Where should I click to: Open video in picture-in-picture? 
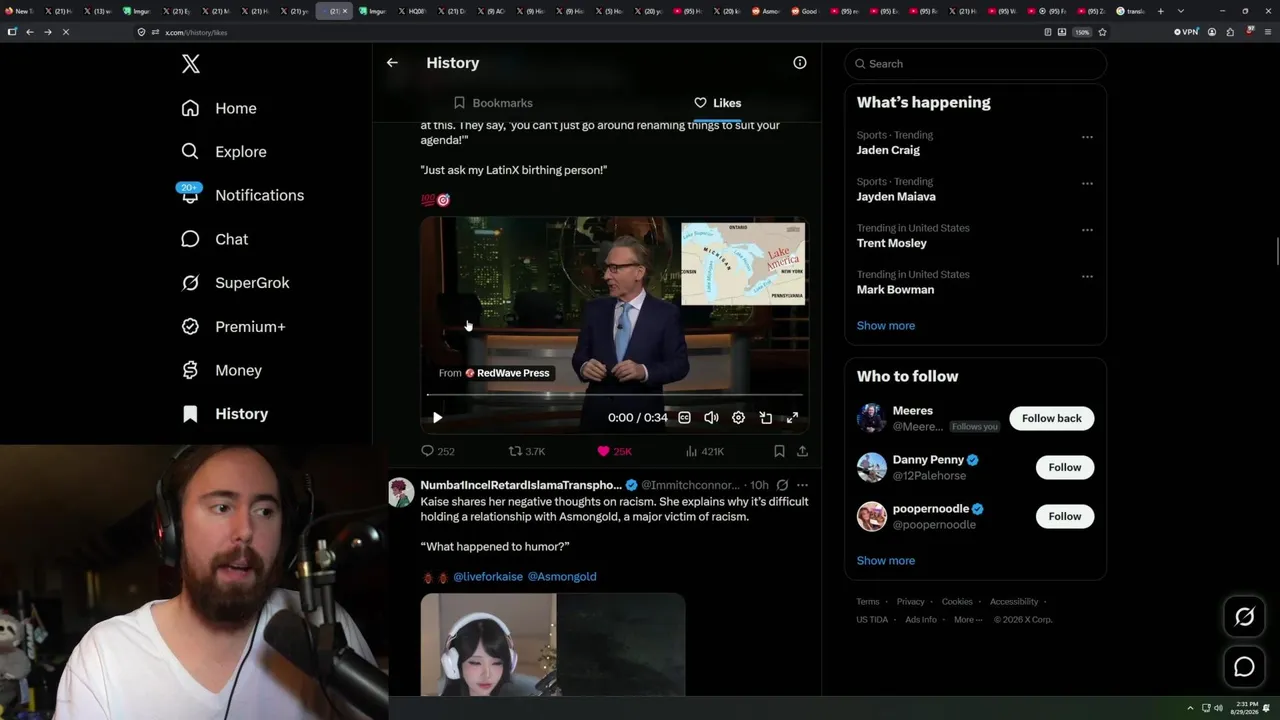point(765,418)
